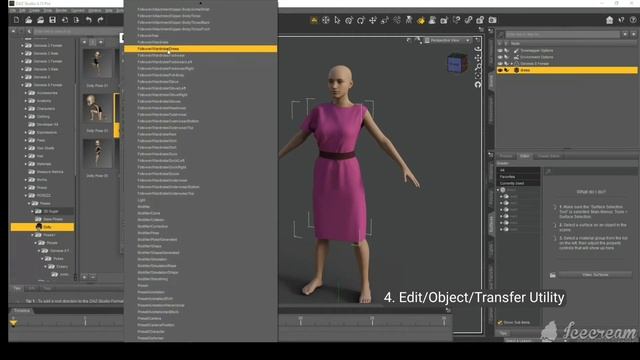Expand first surface group in Surfaces tree

coord(501,196)
